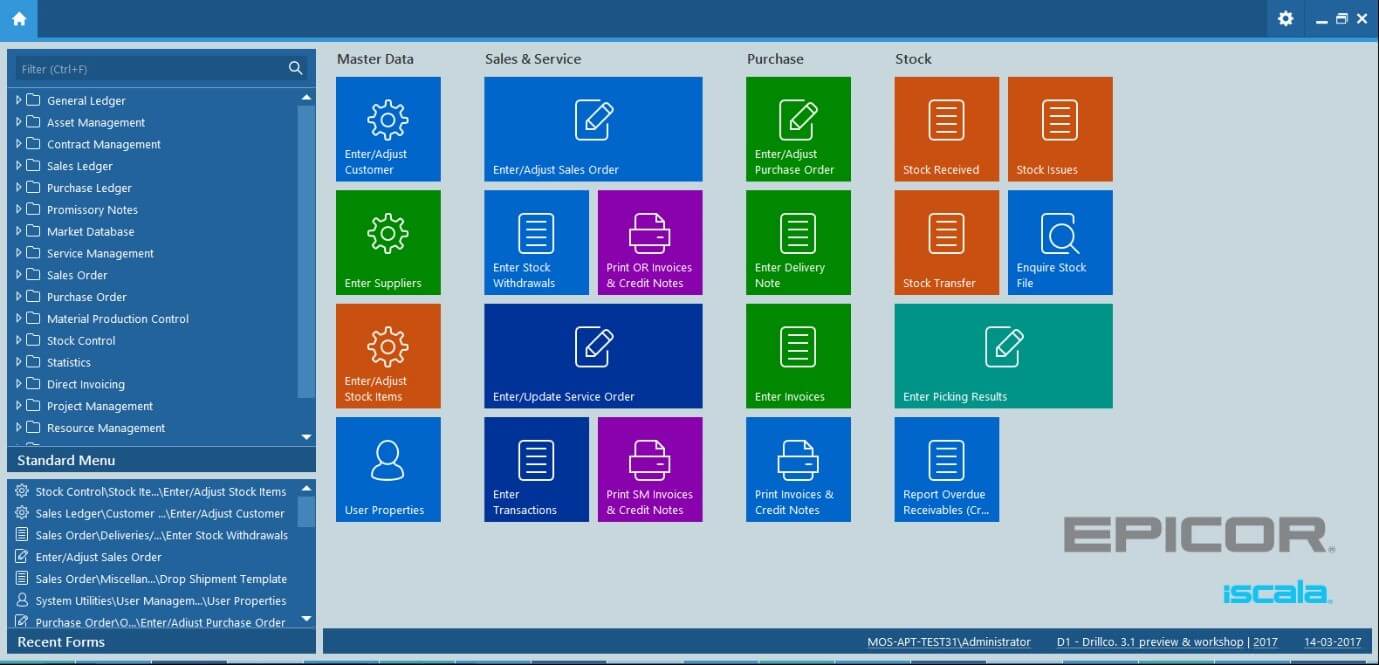Open the Enter/Adjust Stock Items tile

388,356
